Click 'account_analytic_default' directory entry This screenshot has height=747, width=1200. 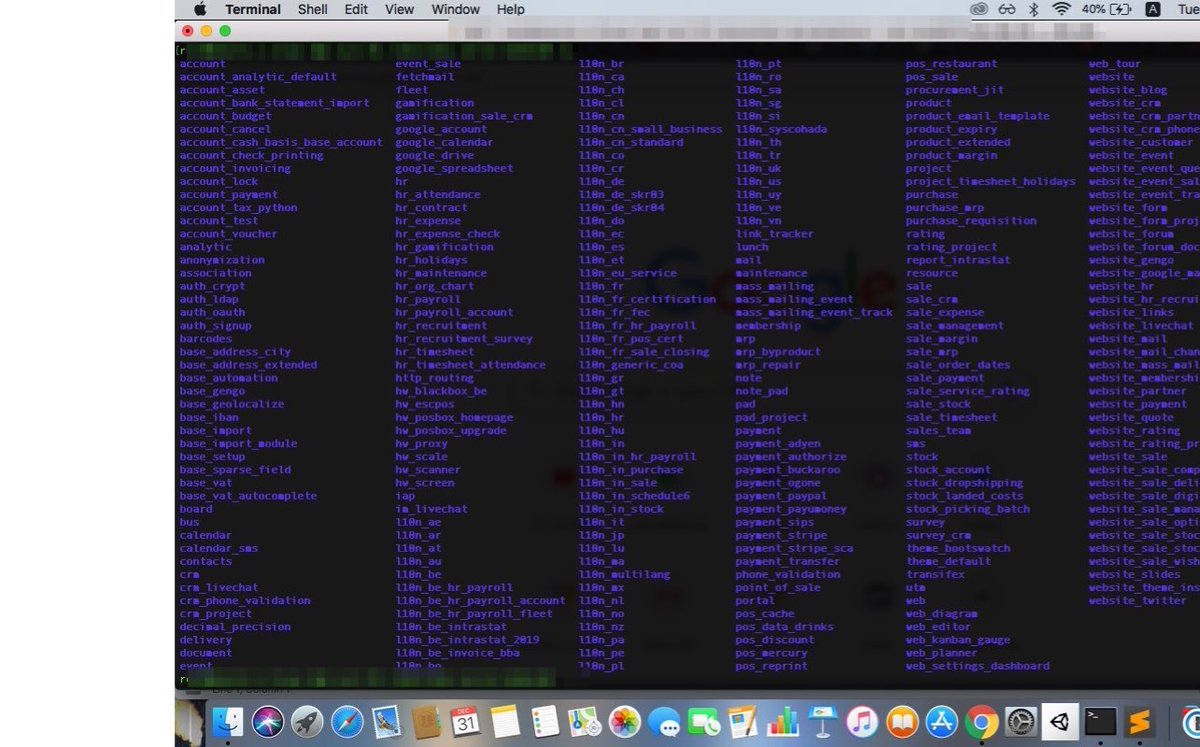258,77
